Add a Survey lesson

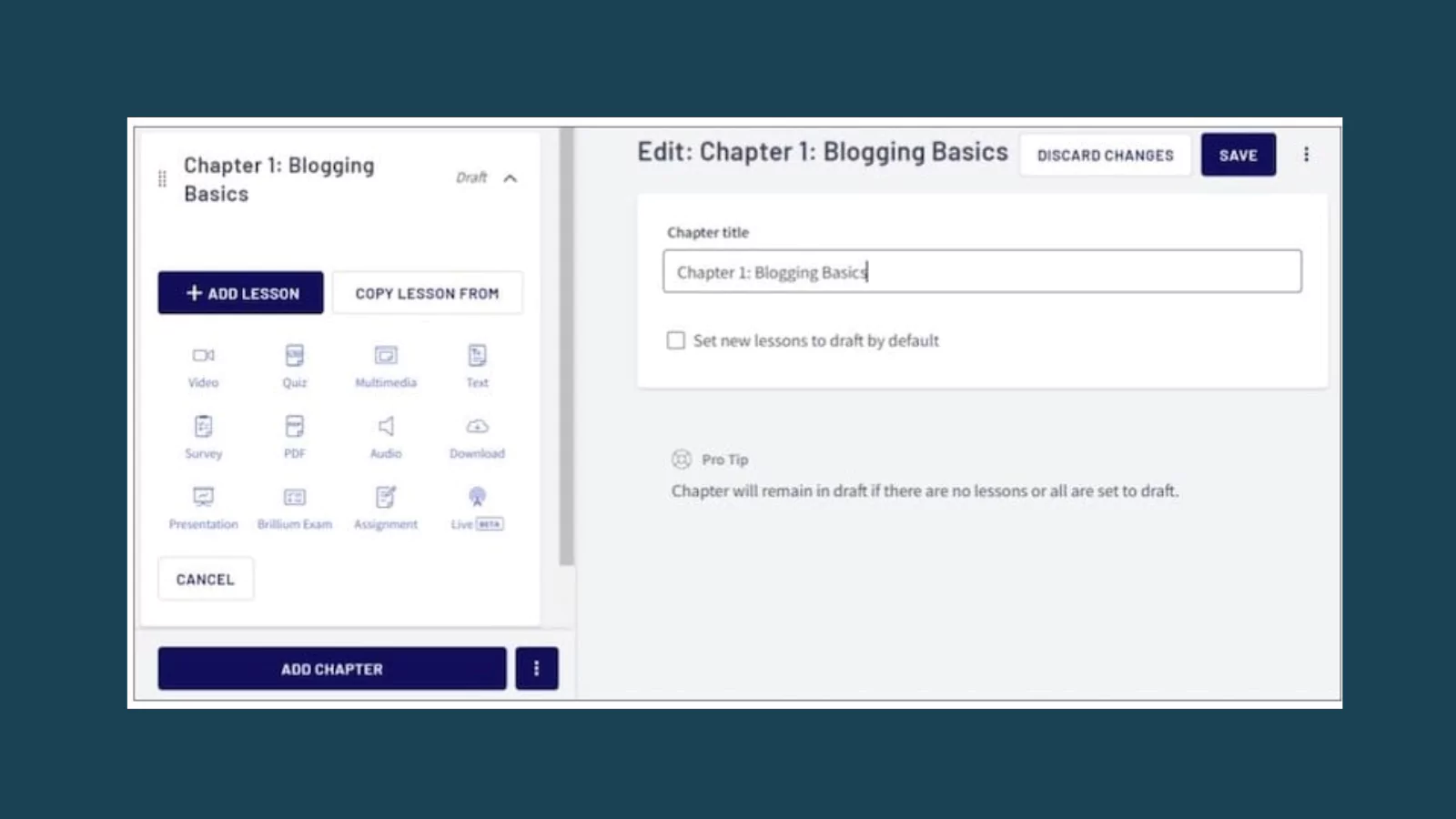(203, 438)
